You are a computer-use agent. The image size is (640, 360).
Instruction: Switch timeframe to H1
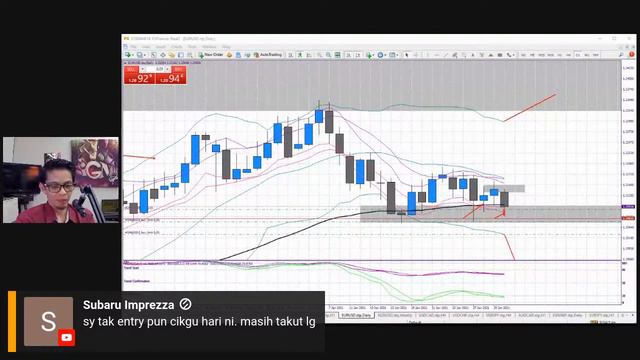[560, 55]
